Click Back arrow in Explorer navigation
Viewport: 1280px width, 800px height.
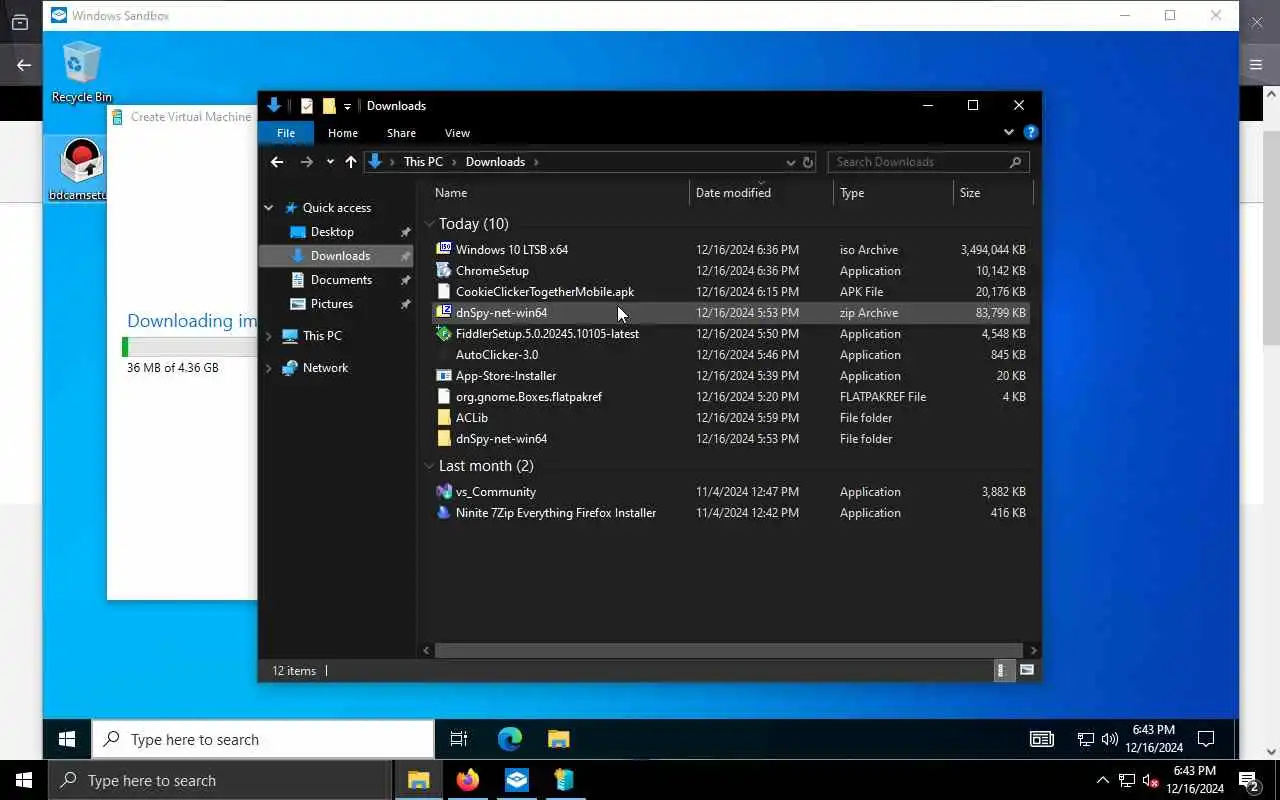click(277, 162)
